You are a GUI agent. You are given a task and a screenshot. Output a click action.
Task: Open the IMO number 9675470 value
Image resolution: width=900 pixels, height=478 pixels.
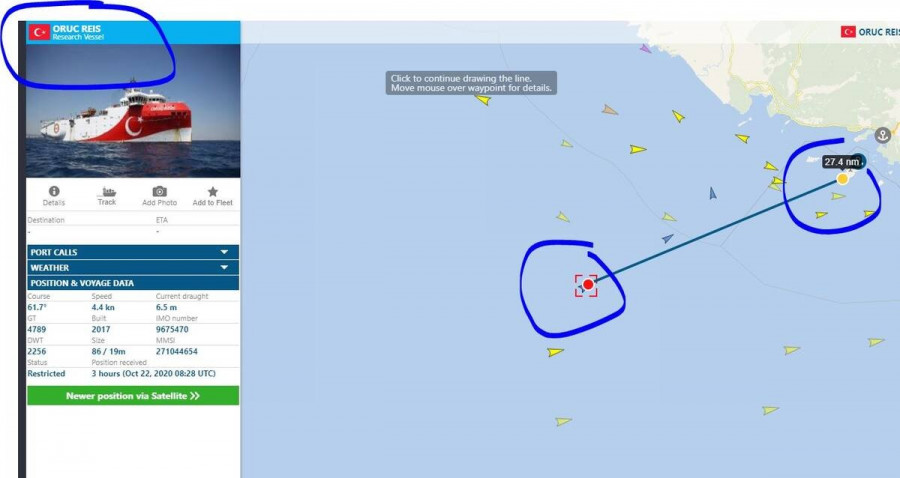click(172, 329)
